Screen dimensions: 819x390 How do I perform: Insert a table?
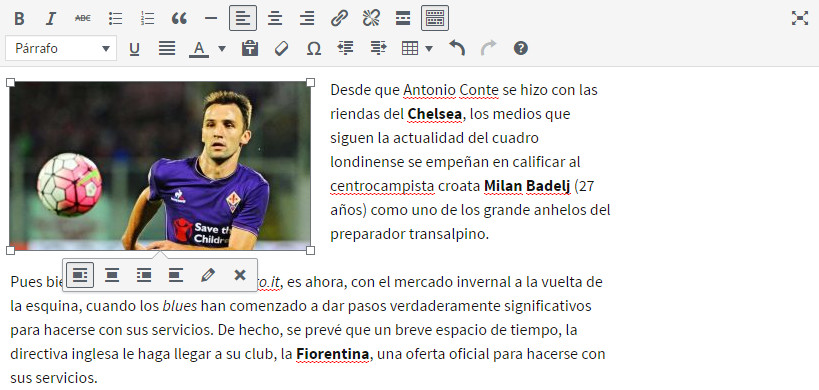(x=410, y=49)
